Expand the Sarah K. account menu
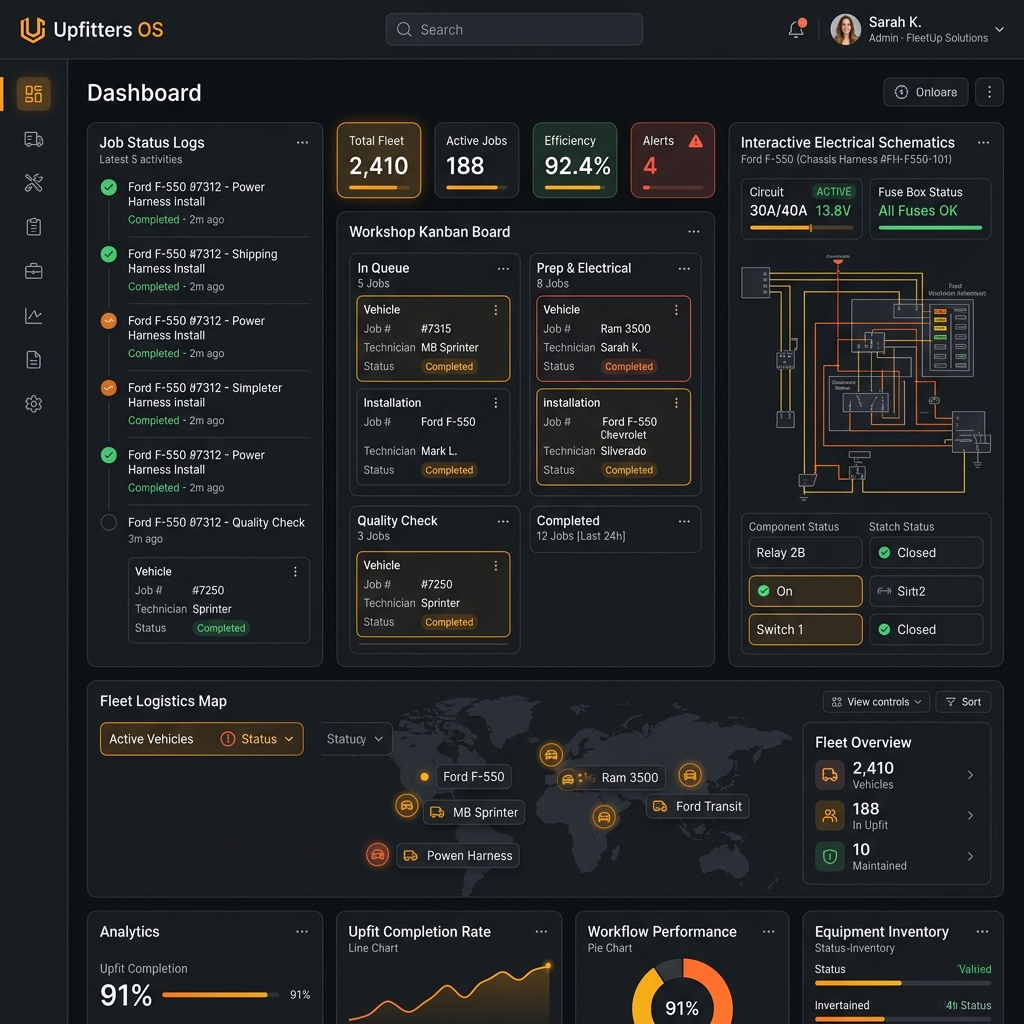Viewport: 1024px width, 1024px height. 999,29
